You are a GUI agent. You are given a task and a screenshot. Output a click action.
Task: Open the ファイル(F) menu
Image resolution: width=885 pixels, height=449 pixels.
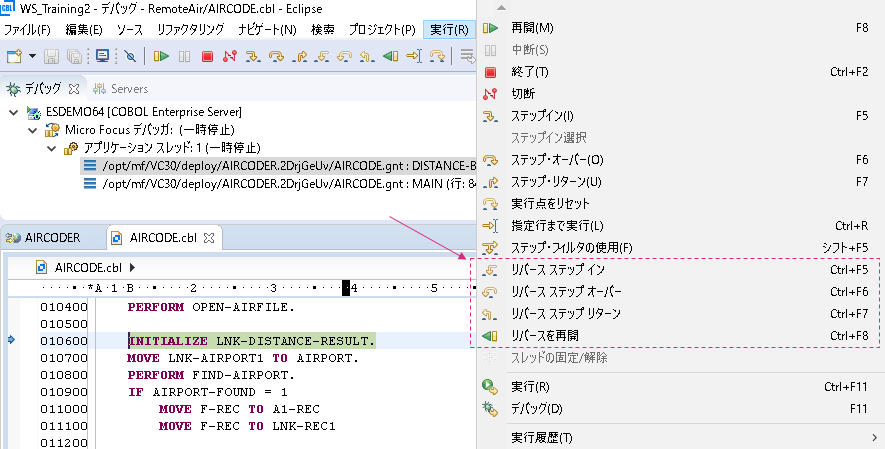(x=27, y=29)
